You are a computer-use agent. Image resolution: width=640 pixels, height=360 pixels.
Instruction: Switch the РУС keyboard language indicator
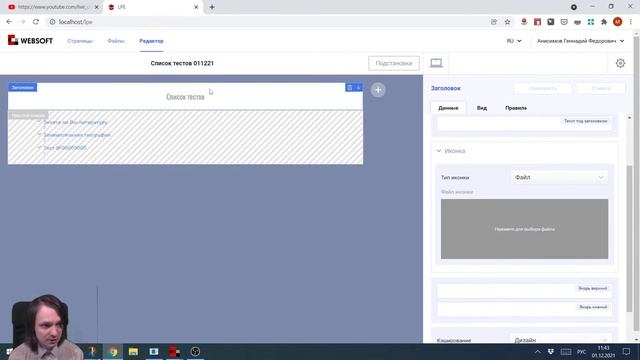(582, 352)
